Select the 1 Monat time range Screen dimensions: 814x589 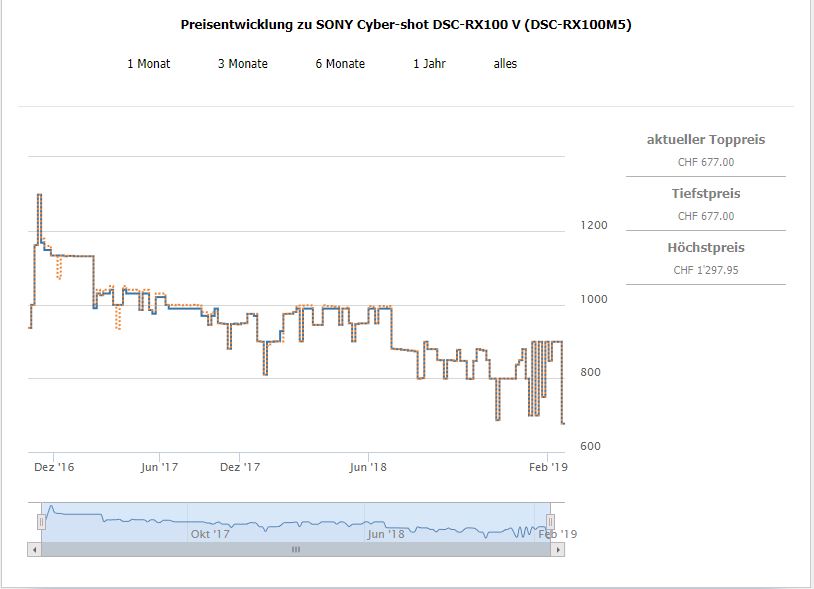(148, 64)
